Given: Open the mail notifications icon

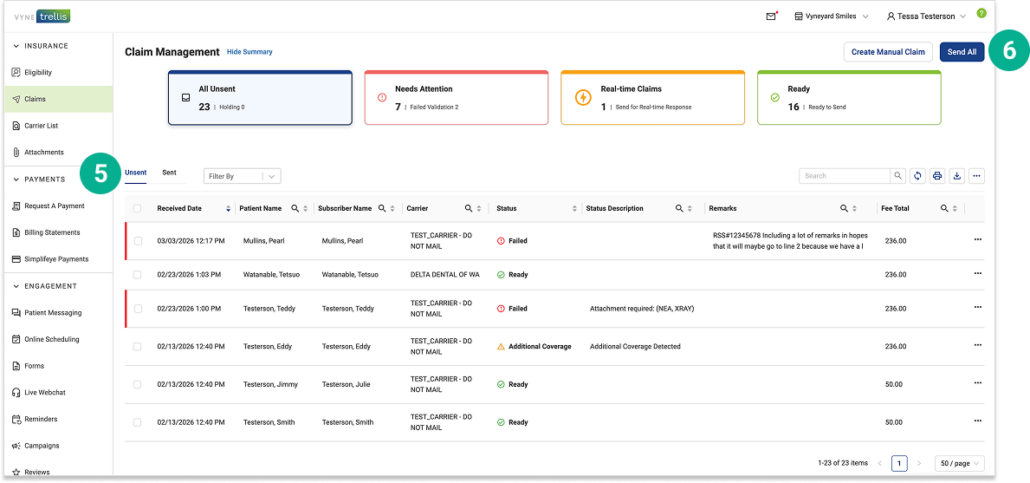Looking at the screenshot, I should point(771,16).
